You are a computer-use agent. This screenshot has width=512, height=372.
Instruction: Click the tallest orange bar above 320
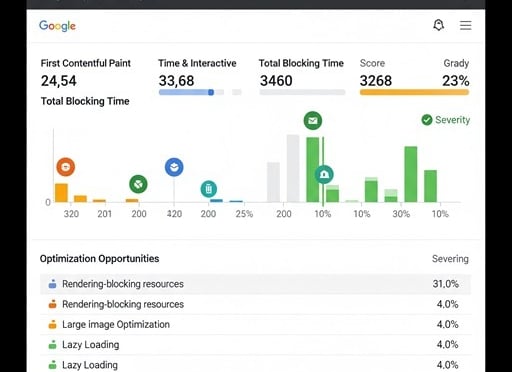point(61,193)
